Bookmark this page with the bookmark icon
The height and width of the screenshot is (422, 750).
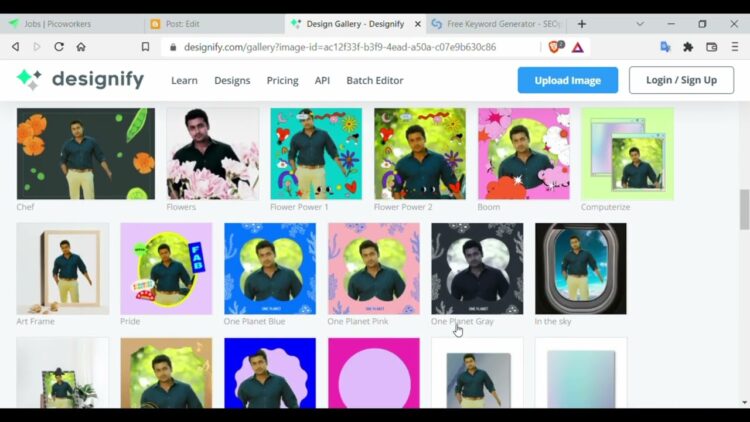[x=145, y=47]
